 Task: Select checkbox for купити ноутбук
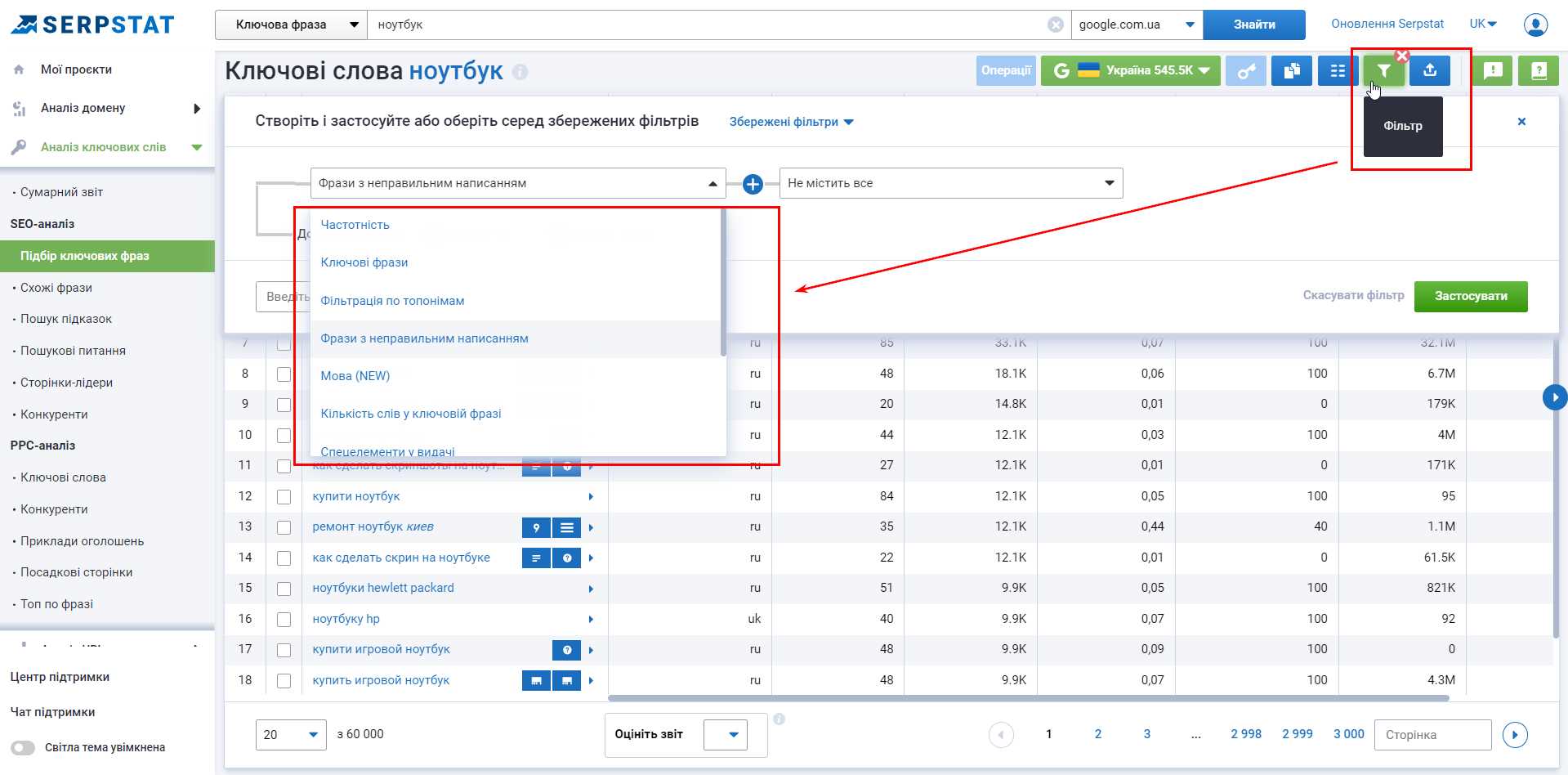284,497
